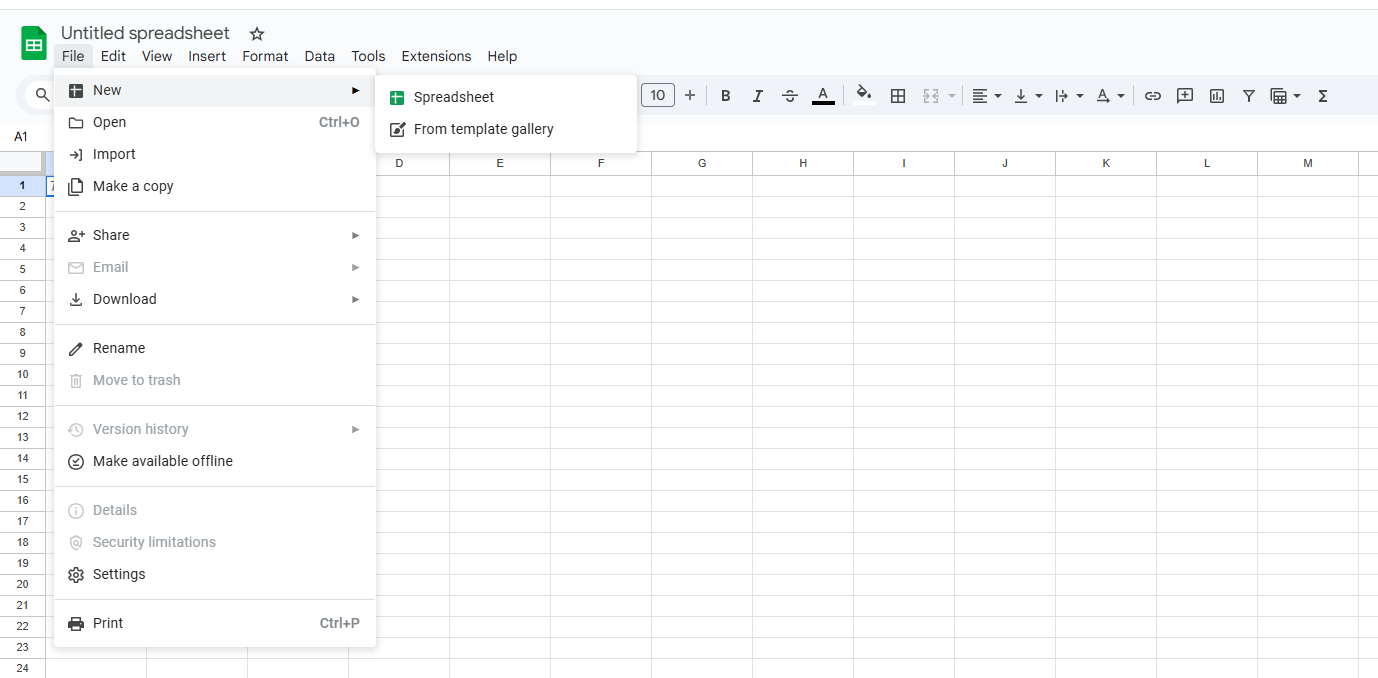Toggle strikethrough formatting

tap(790, 96)
